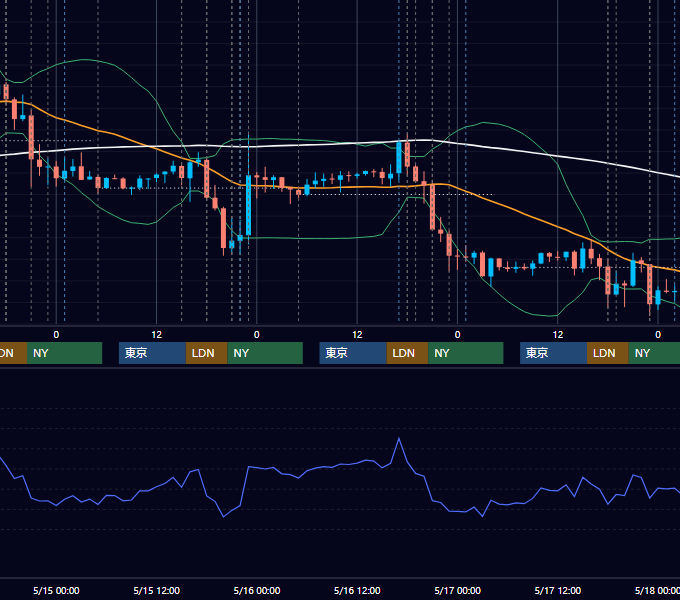This screenshot has height=600, width=680.
Task: Click the 5/16 12:00 date label
Action: click(x=357, y=590)
